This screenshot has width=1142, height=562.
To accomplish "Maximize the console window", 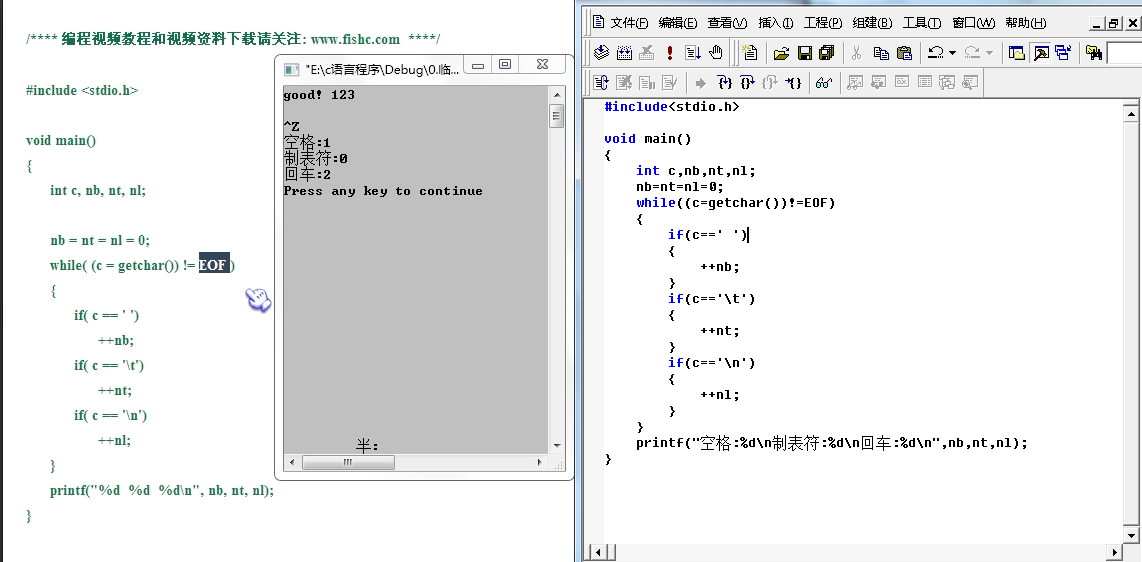I will pyautogui.click(x=505, y=65).
